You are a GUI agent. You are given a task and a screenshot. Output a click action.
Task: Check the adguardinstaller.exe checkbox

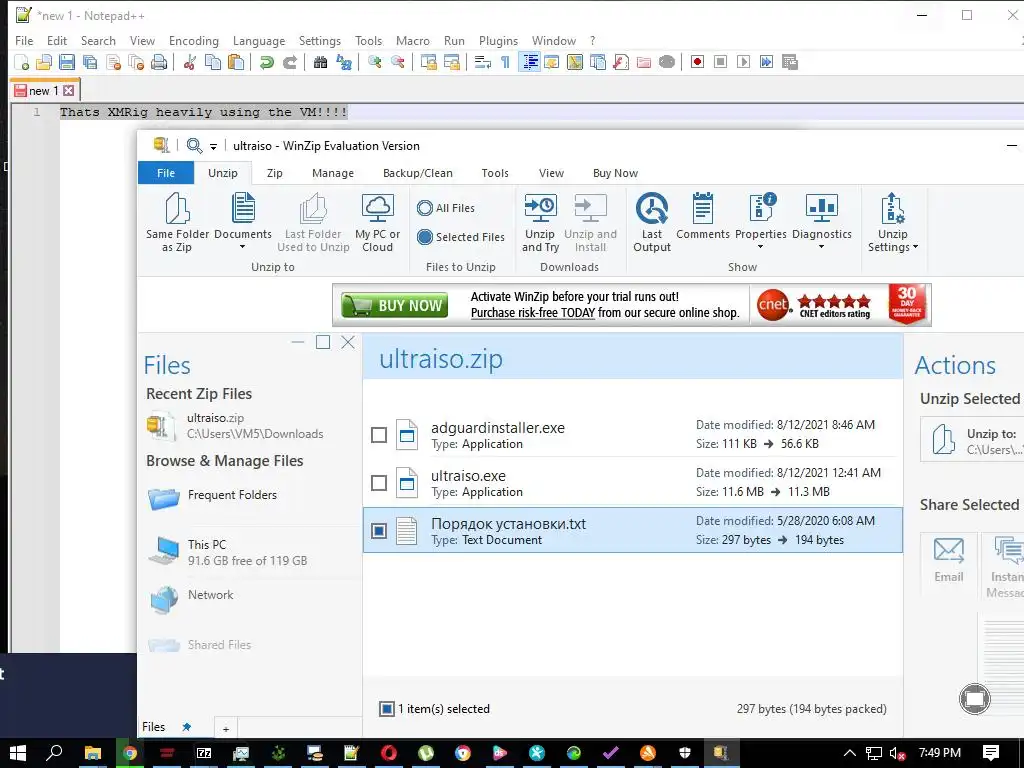[379, 435]
